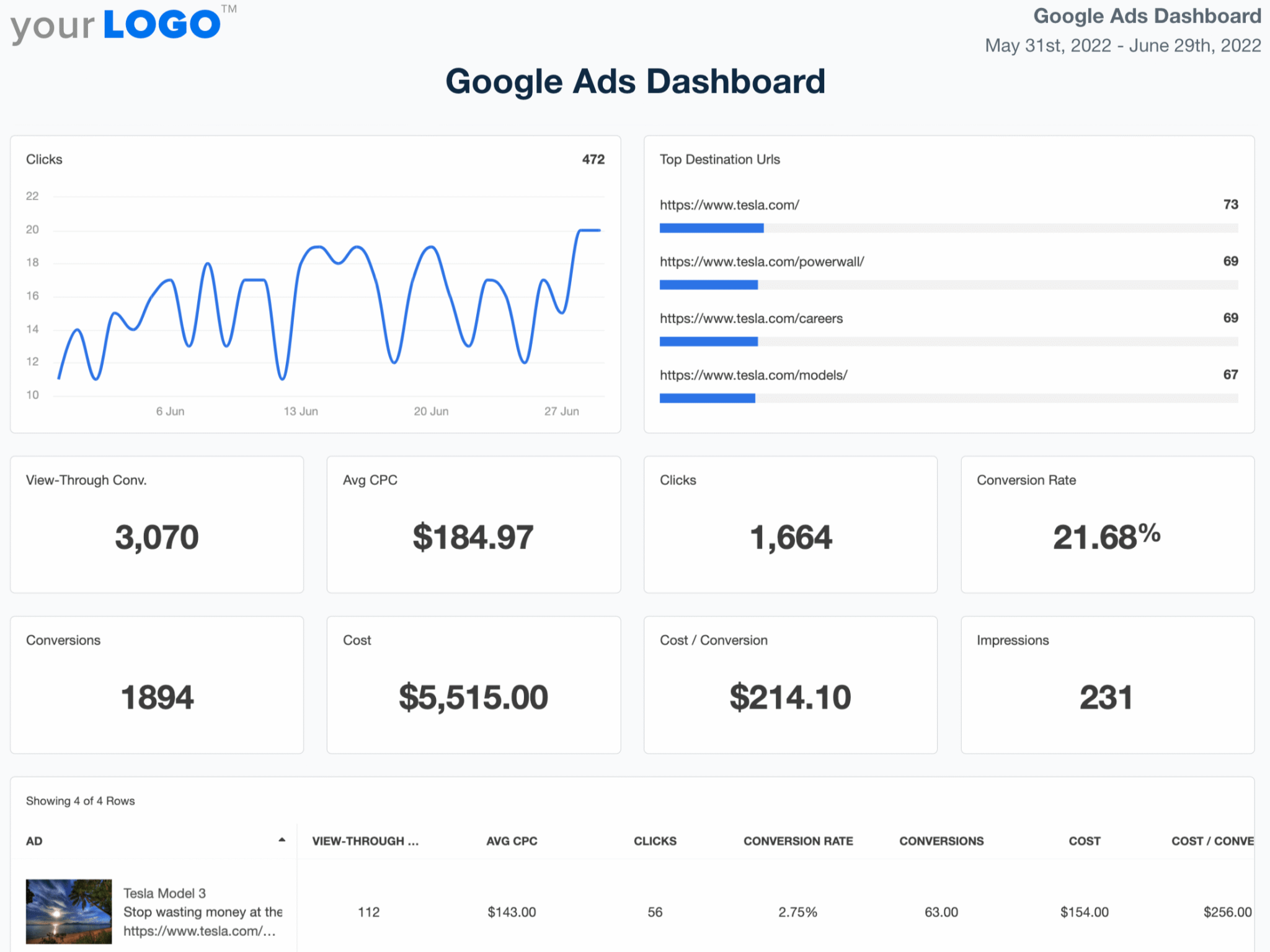Click the COST column header
Image resolution: width=1270 pixels, height=952 pixels.
coord(1084,841)
